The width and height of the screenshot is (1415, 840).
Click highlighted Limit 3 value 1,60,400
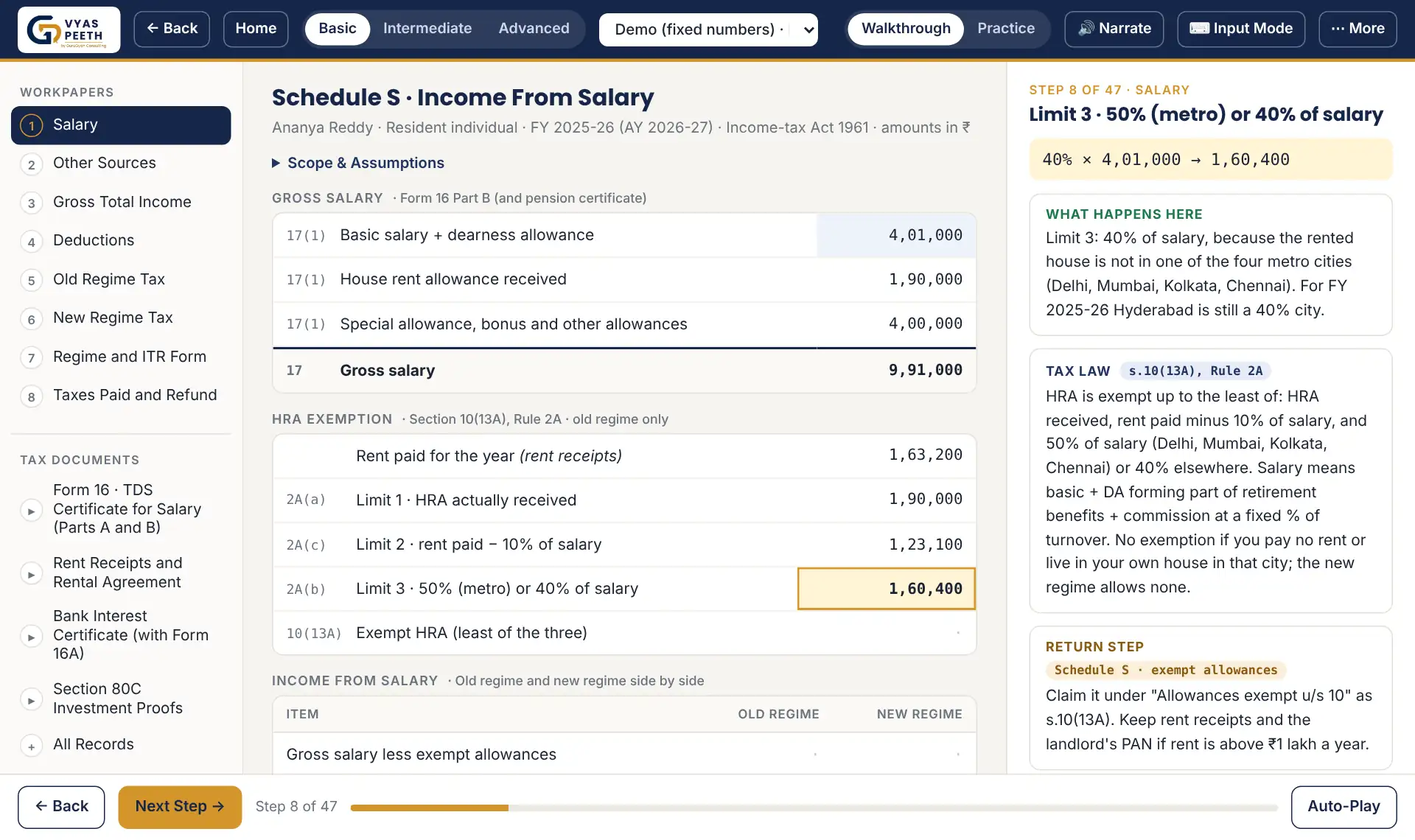tap(887, 589)
